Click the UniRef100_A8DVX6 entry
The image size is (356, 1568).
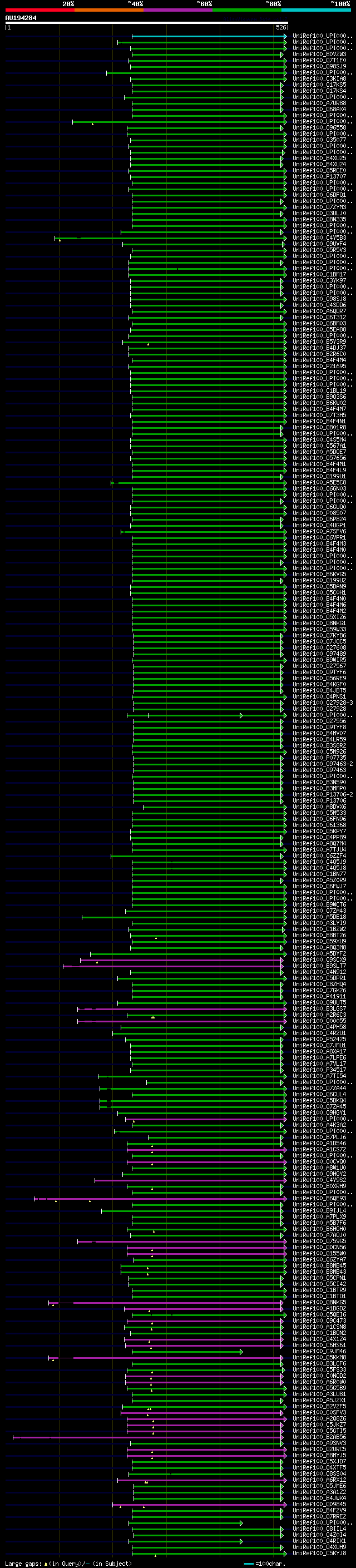click(x=319, y=807)
